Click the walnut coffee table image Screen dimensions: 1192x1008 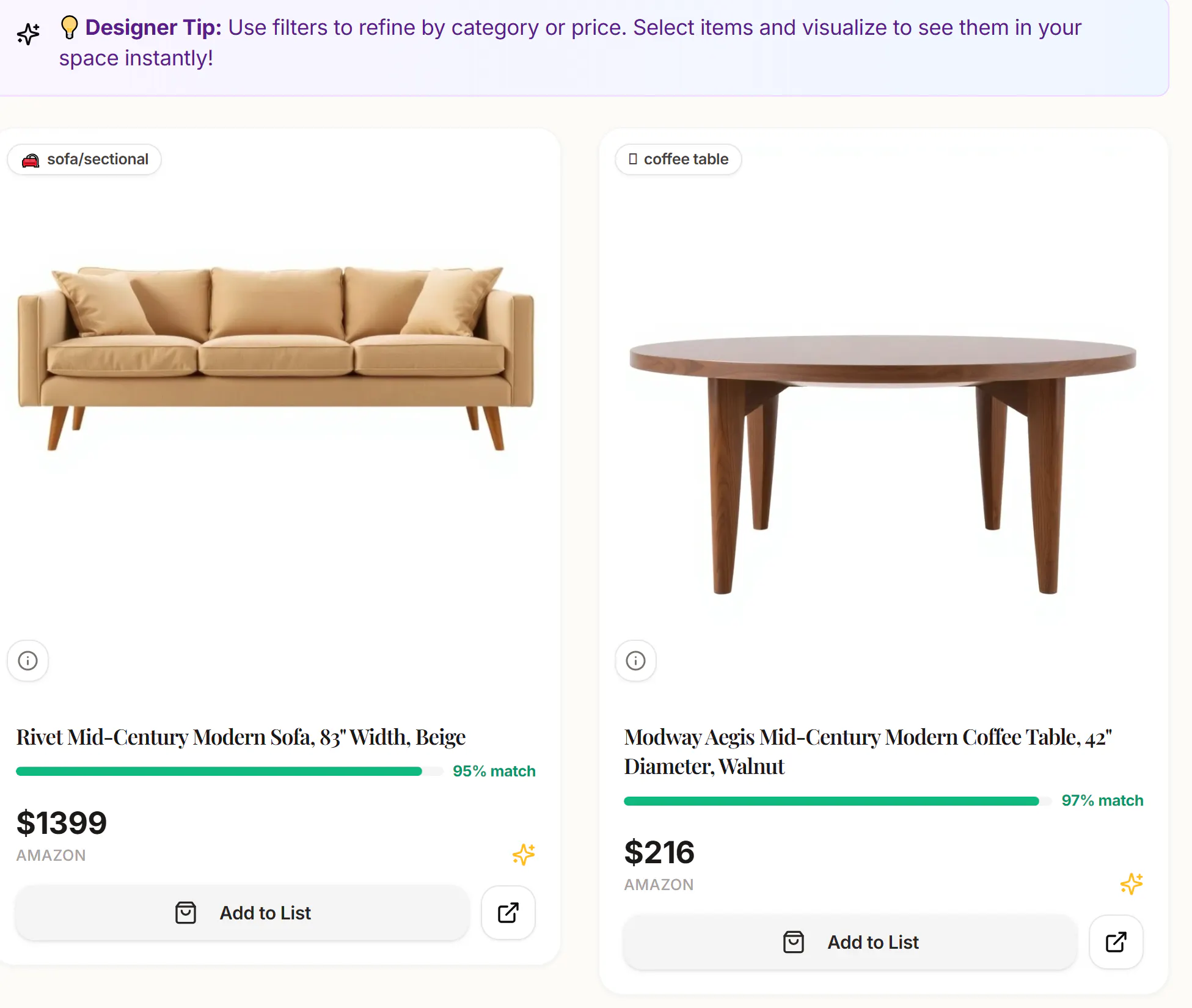pyautogui.click(x=883, y=464)
